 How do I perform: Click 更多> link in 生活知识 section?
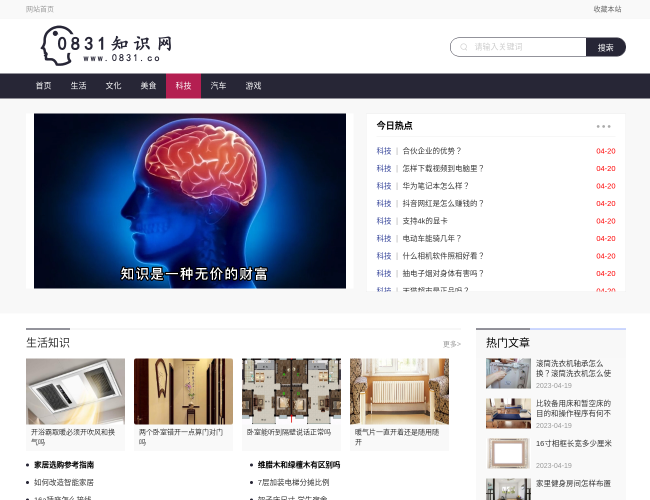(x=451, y=344)
